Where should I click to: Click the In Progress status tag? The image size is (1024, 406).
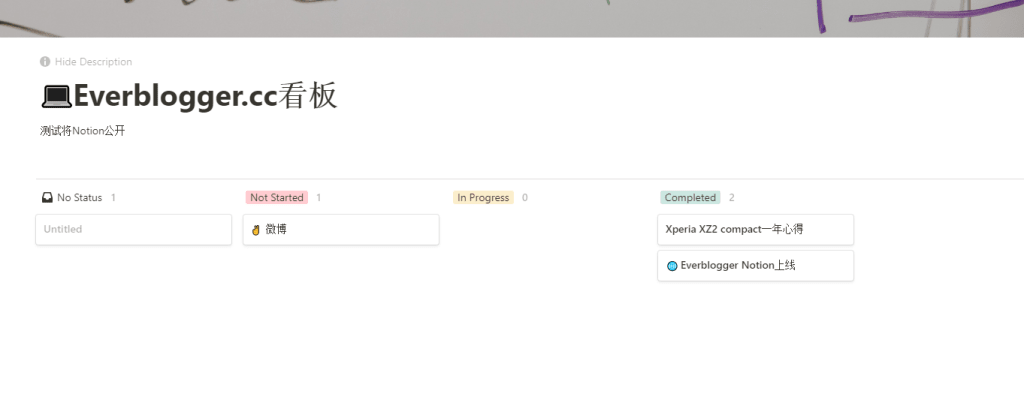(x=483, y=197)
